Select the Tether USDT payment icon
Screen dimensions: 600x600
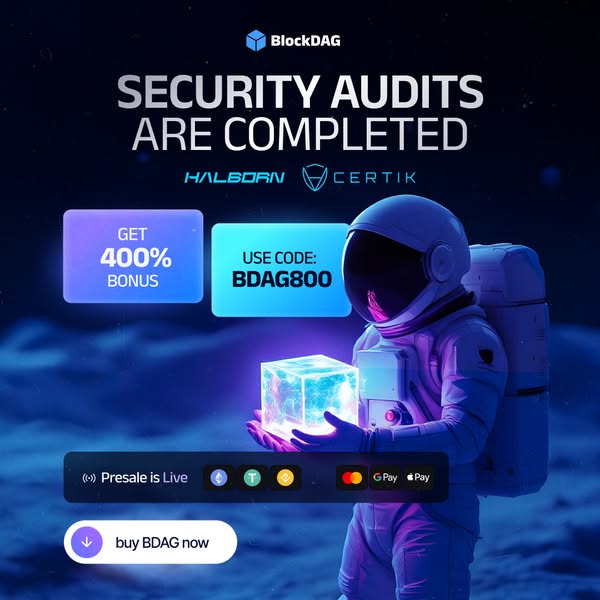[x=252, y=478]
